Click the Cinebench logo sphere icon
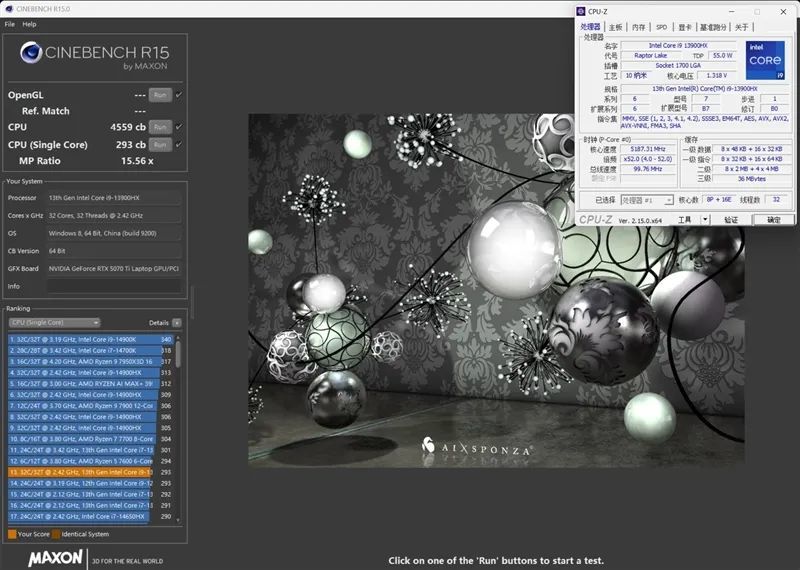The image size is (800, 570). tap(32, 53)
